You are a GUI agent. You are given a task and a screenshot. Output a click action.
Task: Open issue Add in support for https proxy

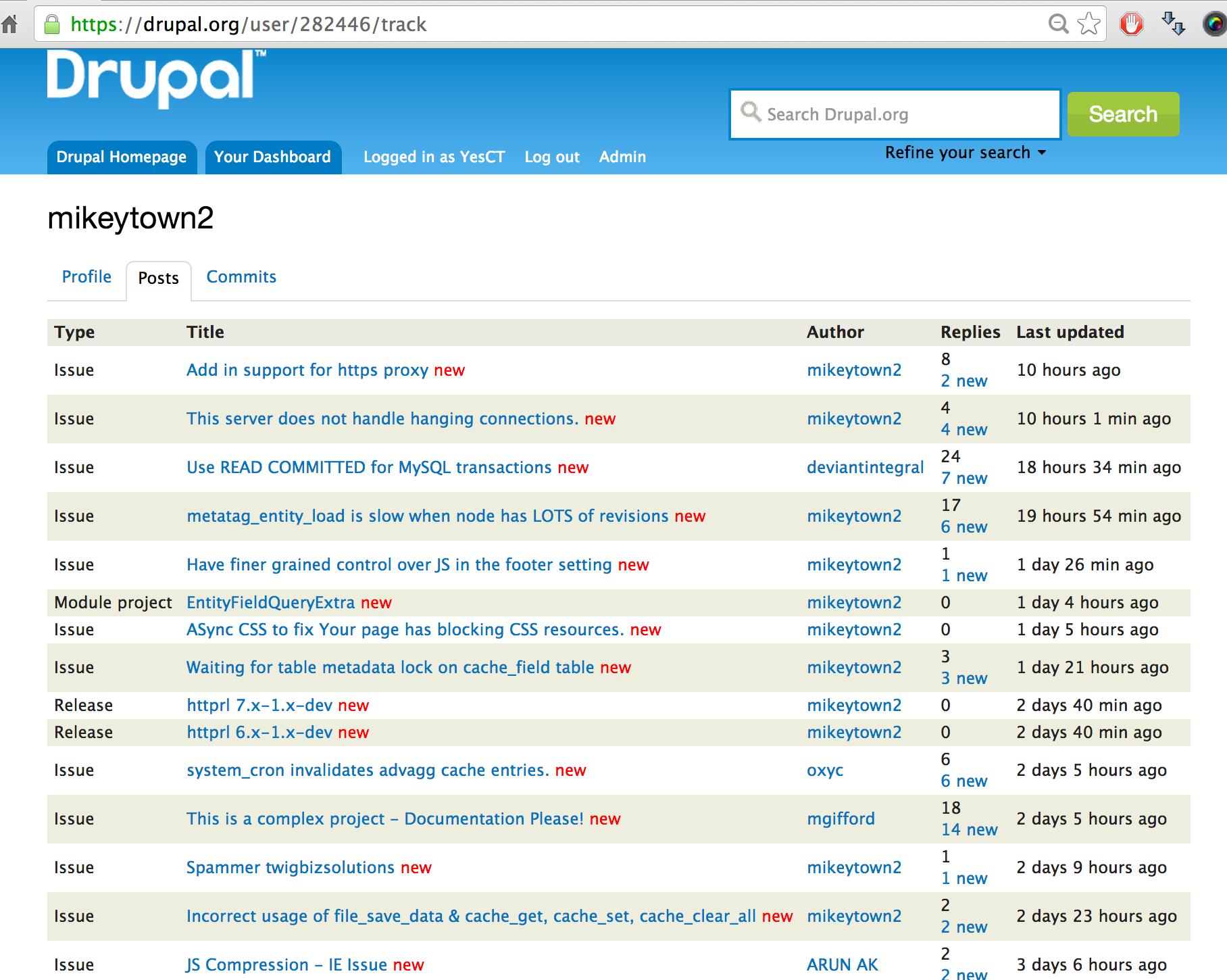(307, 370)
